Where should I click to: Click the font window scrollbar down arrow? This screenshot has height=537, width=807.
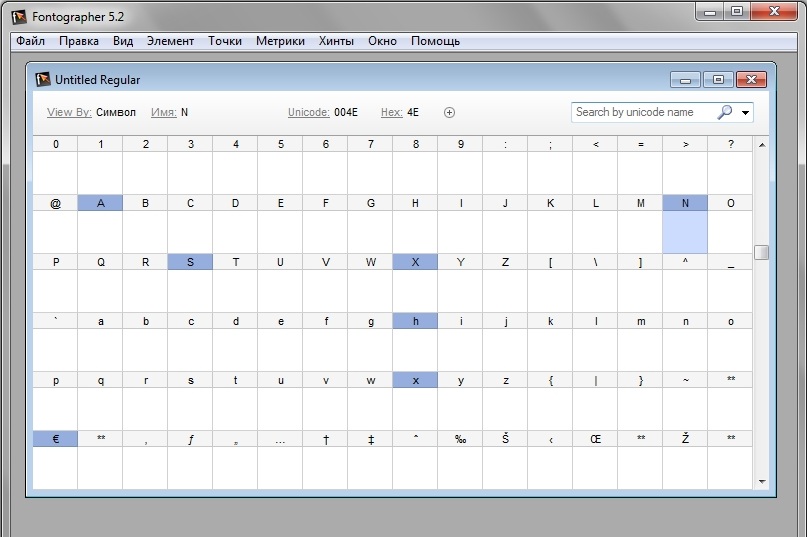coord(762,482)
